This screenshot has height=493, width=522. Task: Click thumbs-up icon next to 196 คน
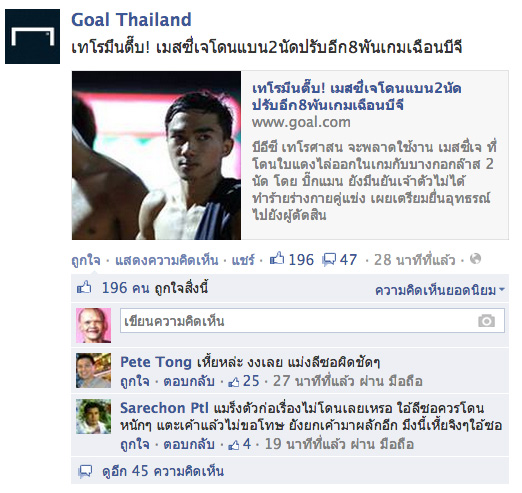84,287
